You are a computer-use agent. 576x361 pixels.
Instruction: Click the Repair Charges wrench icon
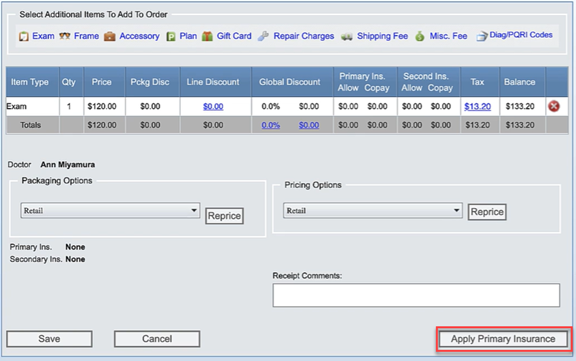(x=263, y=36)
